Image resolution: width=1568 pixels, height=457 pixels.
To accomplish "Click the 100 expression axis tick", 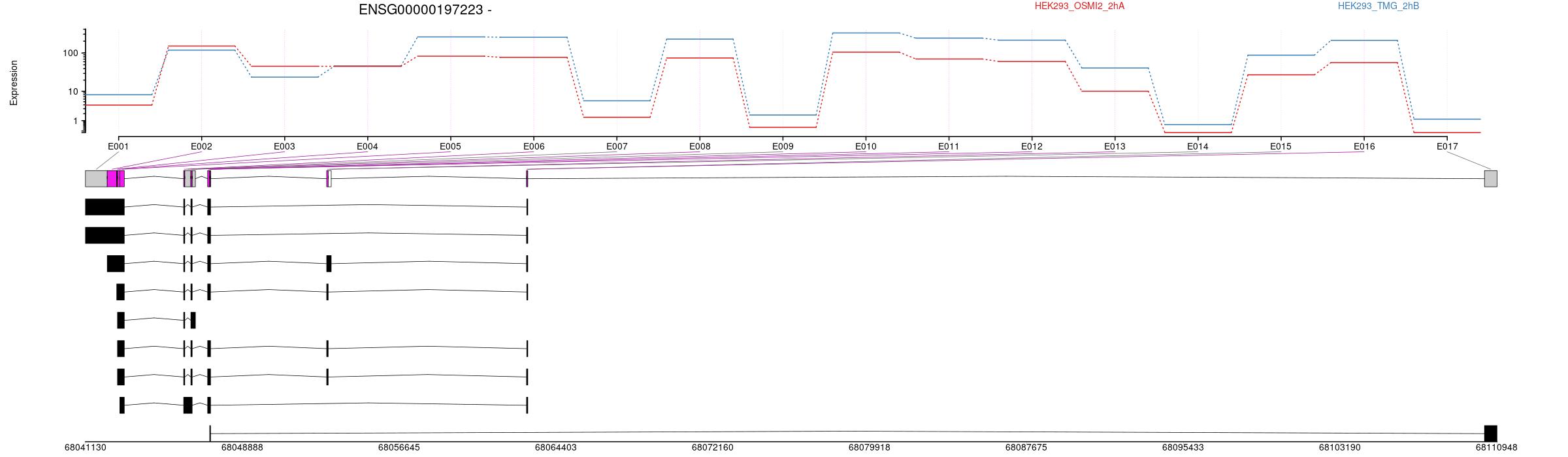I will [71, 53].
